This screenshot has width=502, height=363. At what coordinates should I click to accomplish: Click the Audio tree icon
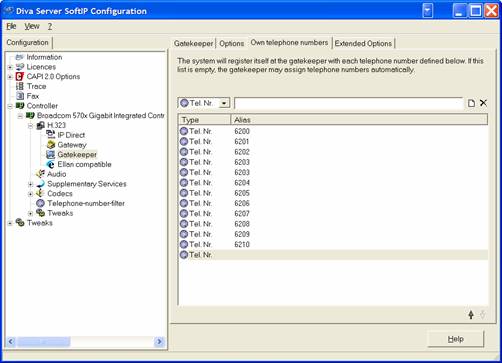[x=40, y=174]
